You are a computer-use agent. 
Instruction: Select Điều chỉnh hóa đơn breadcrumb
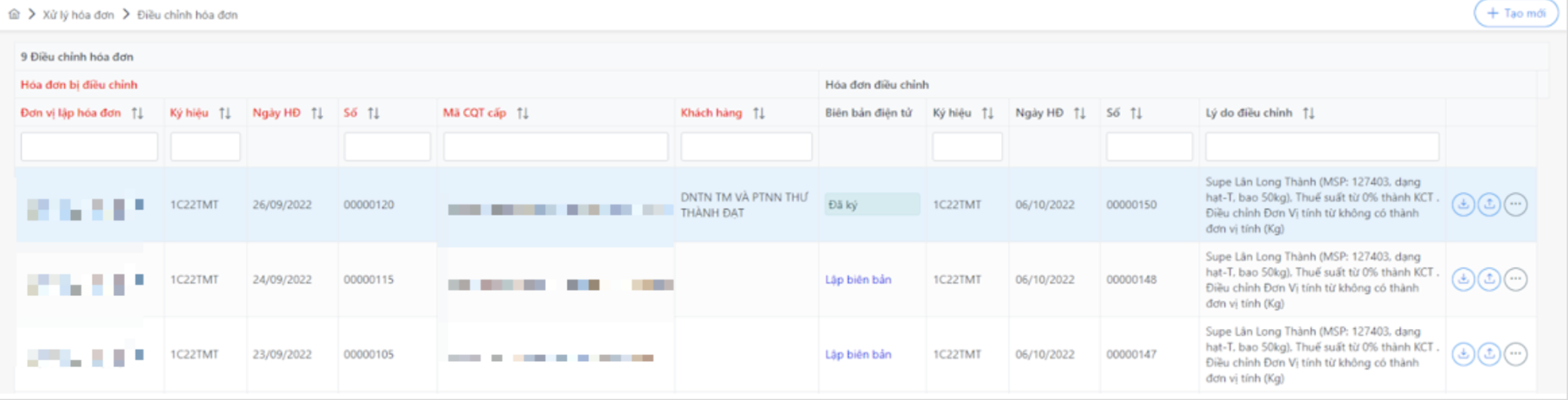tap(187, 15)
